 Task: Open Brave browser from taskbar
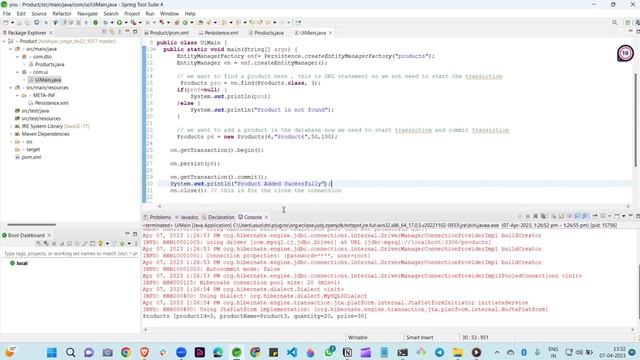point(144,352)
